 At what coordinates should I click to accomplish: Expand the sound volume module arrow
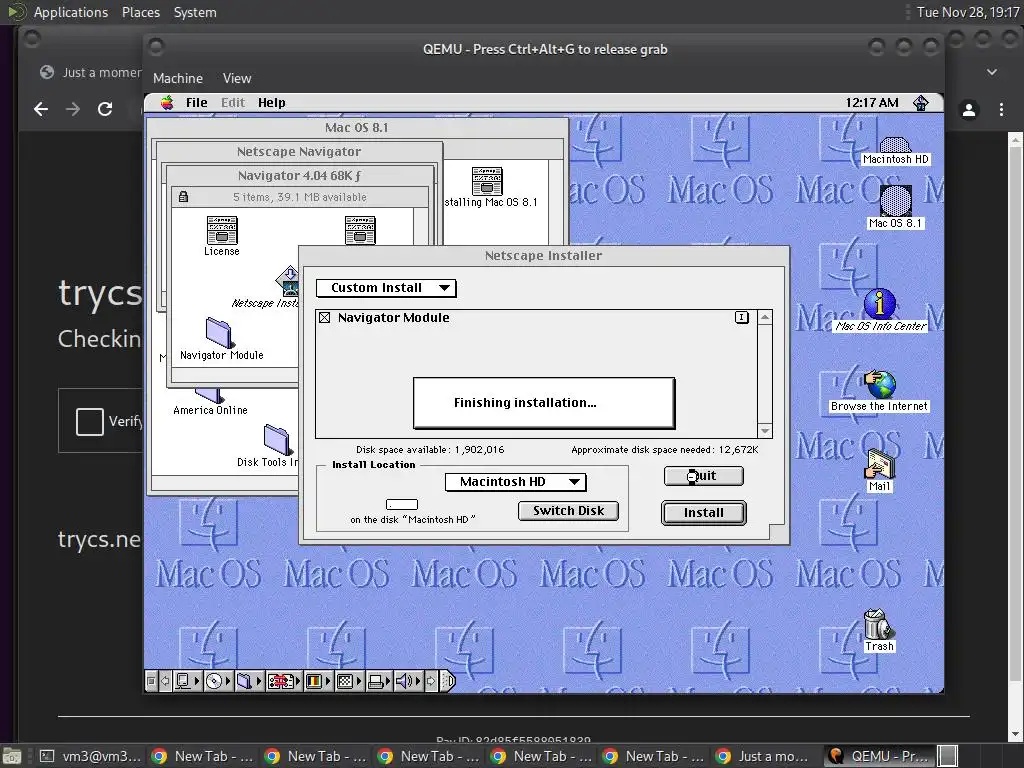419,681
